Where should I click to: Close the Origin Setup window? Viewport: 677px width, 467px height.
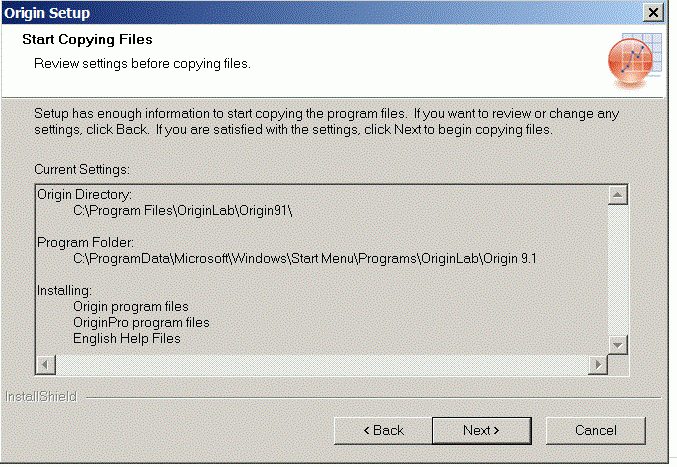click(x=653, y=13)
